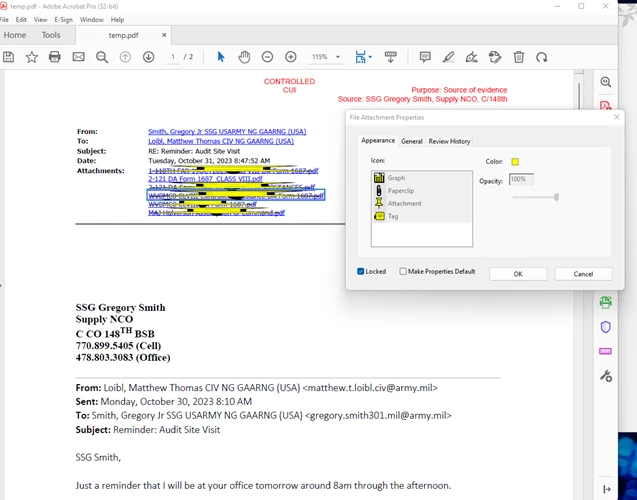The height and width of the screenshot is (500, 637).
Task: Collapse the right sidebar with the arrow icon
Action: 607,489
